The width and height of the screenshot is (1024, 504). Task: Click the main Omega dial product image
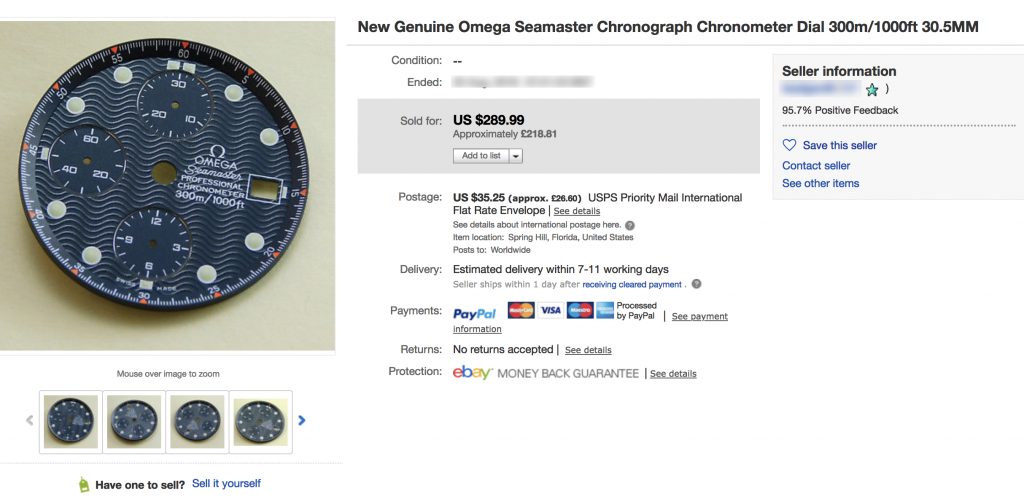coord(167,187)
